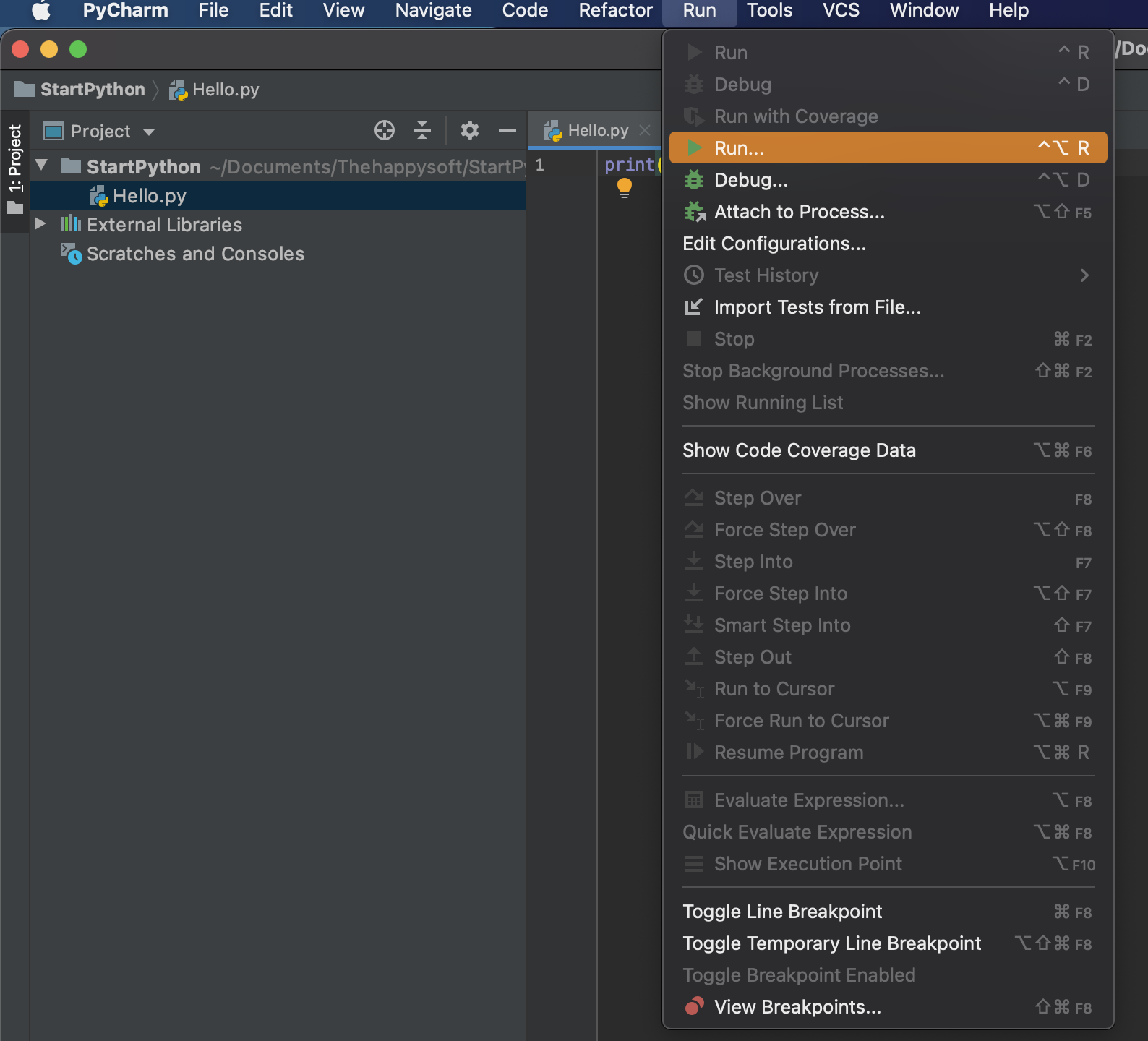This screenshot has width=1148, height=1041.
Task: Click Show Running List entry
Action: click(x=888, y=403)
